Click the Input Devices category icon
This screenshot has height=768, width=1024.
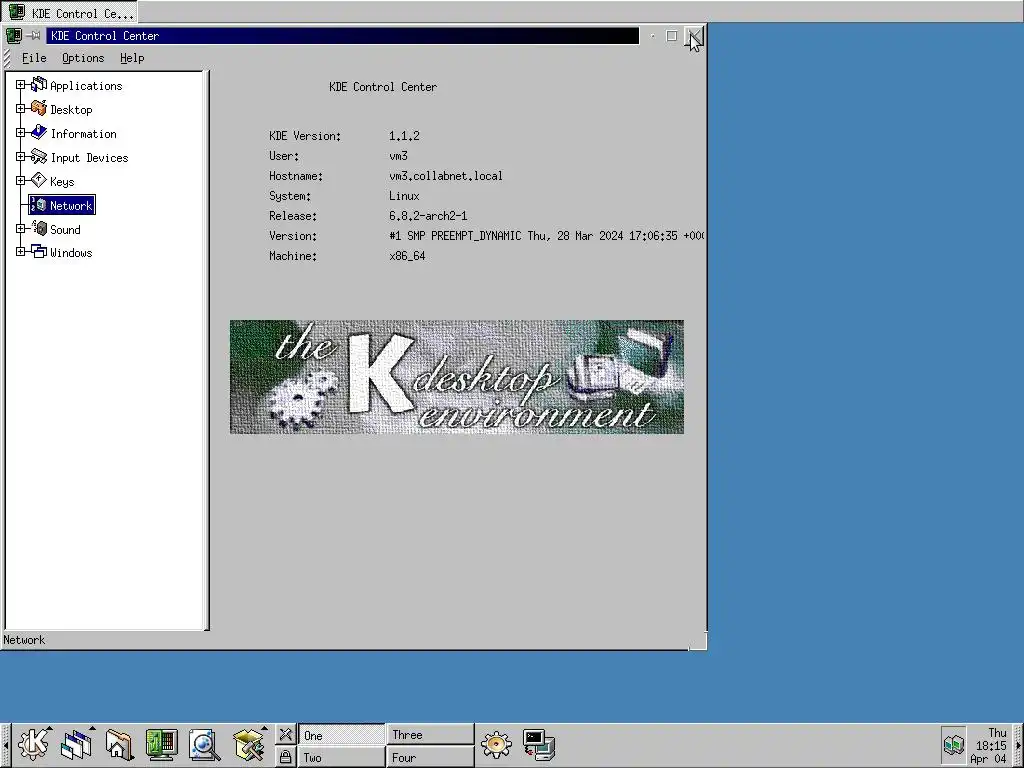pos(39,157)
